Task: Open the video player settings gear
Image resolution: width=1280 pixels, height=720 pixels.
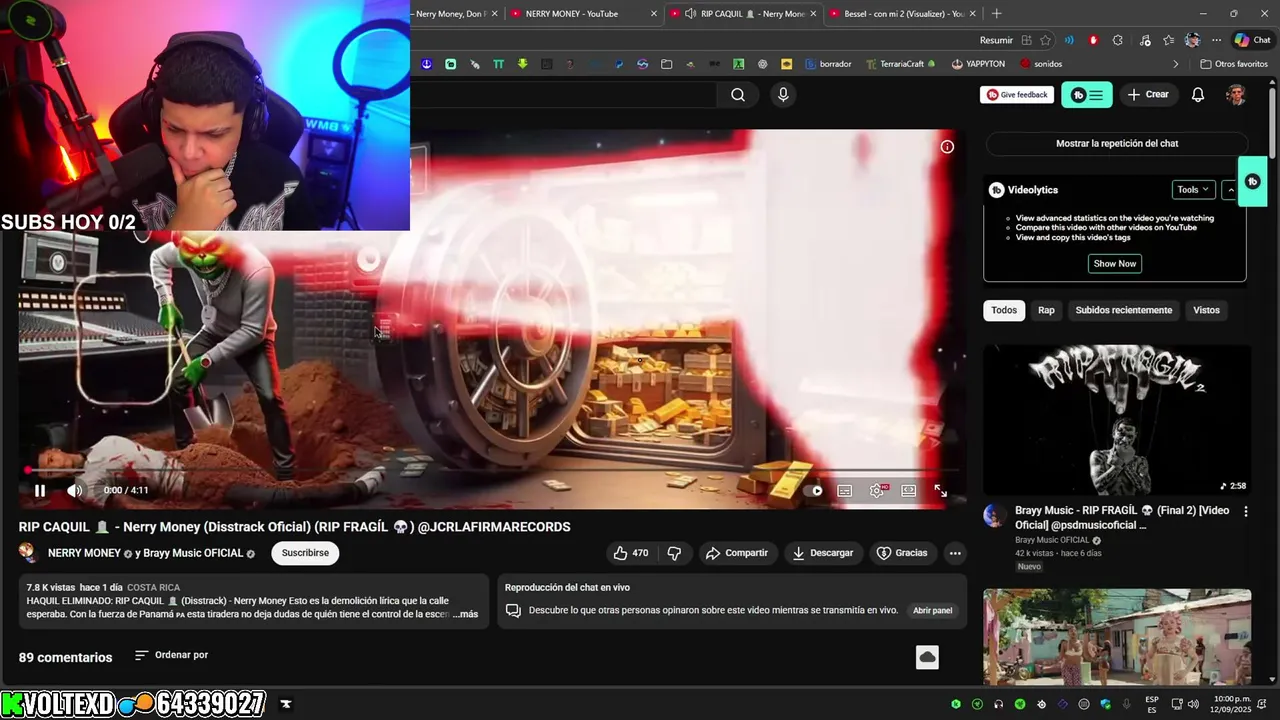Action: (877, 490)
